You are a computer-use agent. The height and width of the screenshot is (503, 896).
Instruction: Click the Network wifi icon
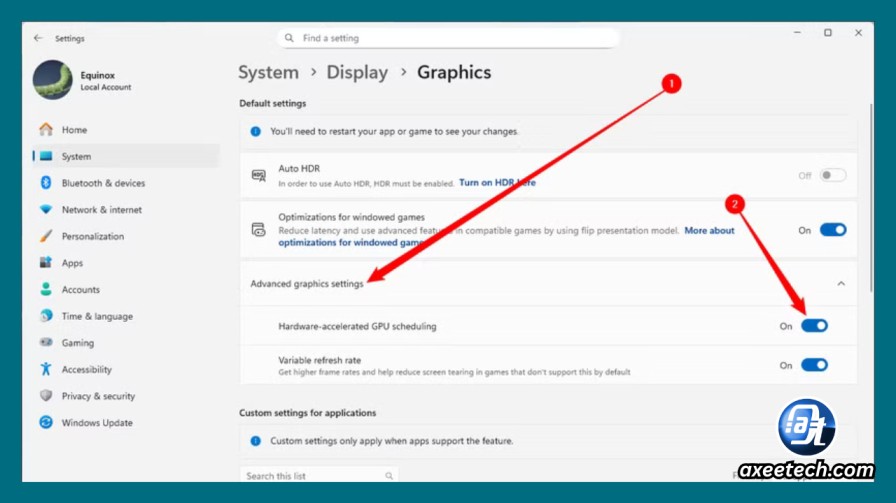tap(46, 209)
